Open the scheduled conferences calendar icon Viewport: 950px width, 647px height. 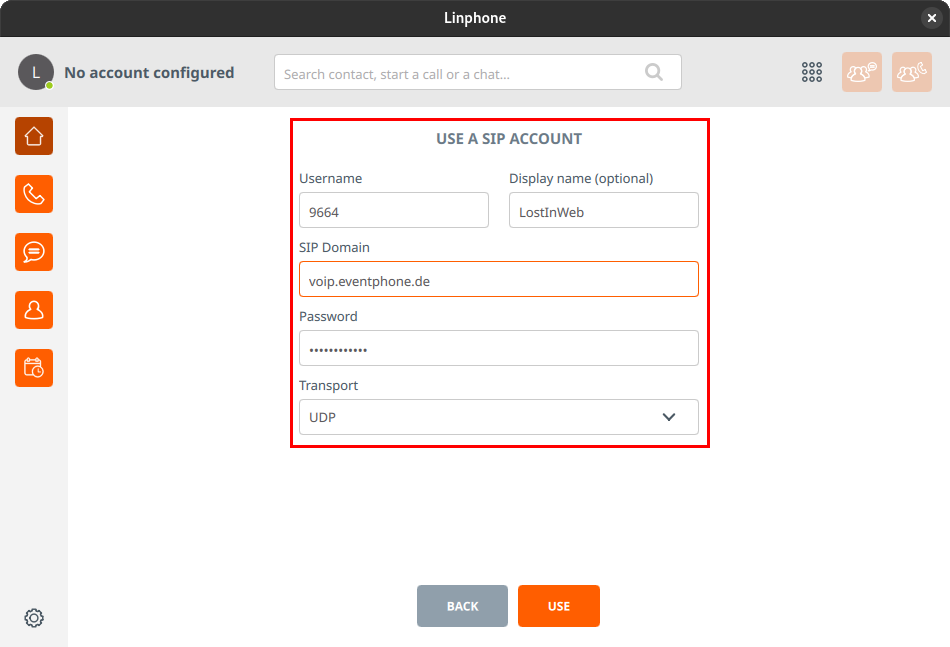(34, 368)
